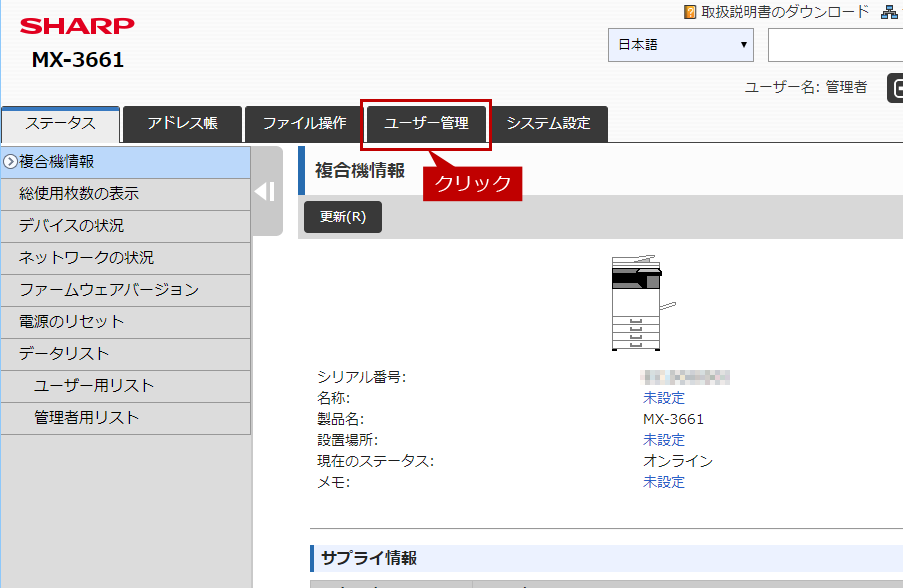The width and height of the screenshot is (903, 588).
Task: Select 複合機情報 in the sidebar
Action: [126, 162]
